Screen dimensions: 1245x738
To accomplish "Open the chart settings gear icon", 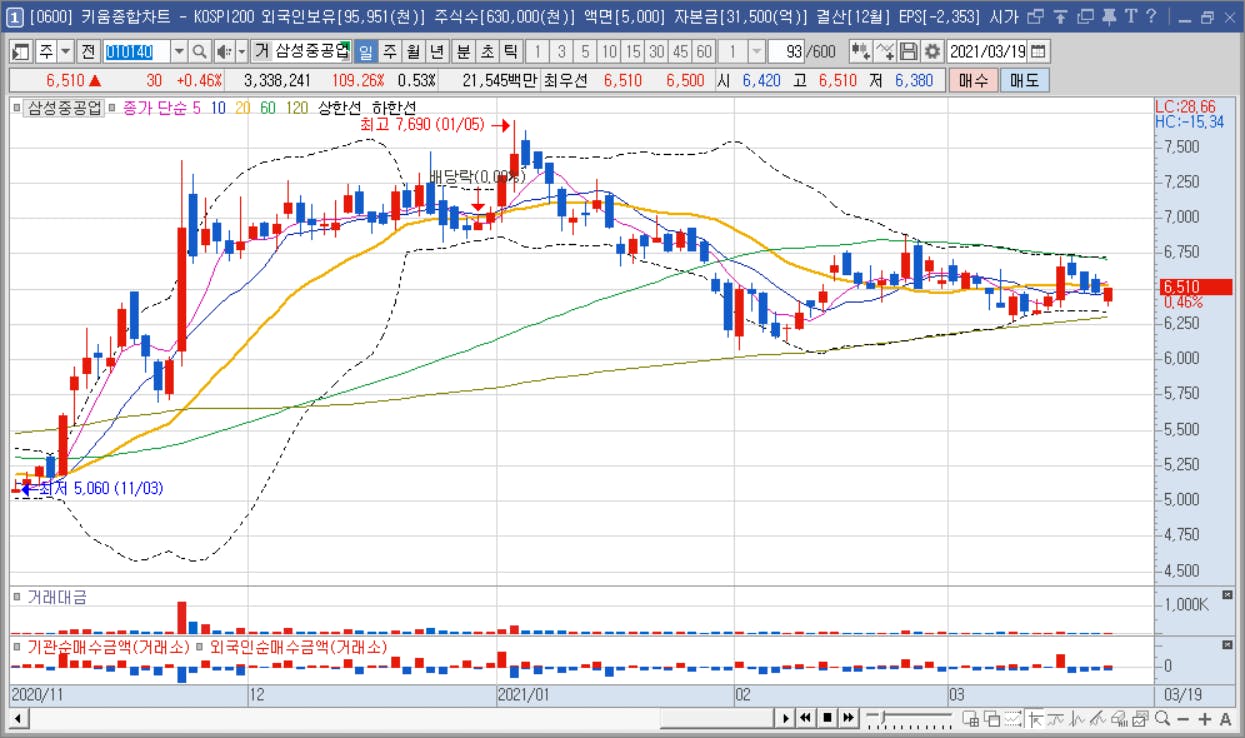I will 932,51.
